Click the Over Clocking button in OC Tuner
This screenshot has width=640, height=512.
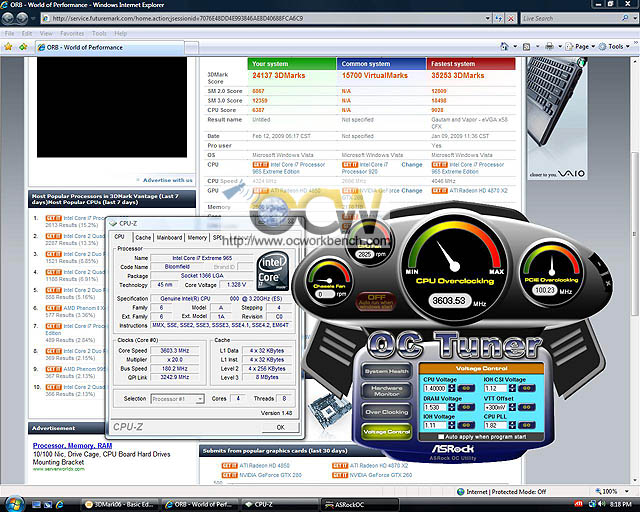click(x=387, y=412)
